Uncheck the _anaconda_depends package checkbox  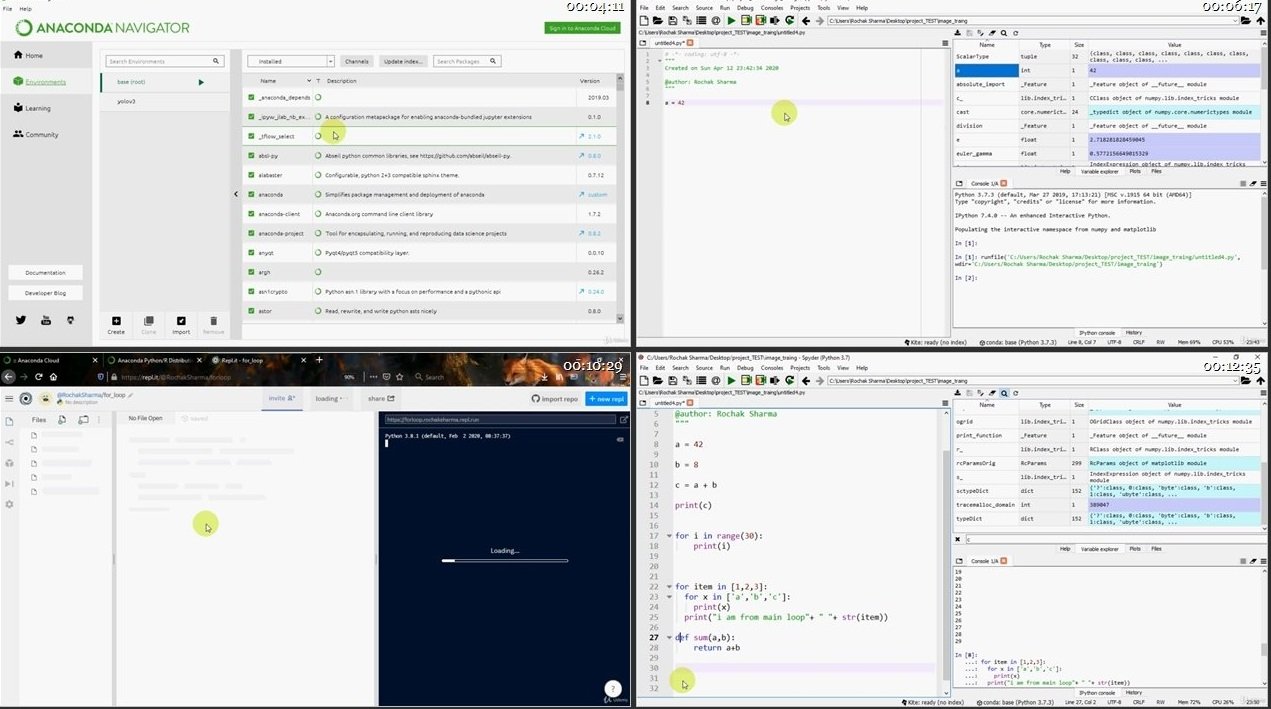251,98
